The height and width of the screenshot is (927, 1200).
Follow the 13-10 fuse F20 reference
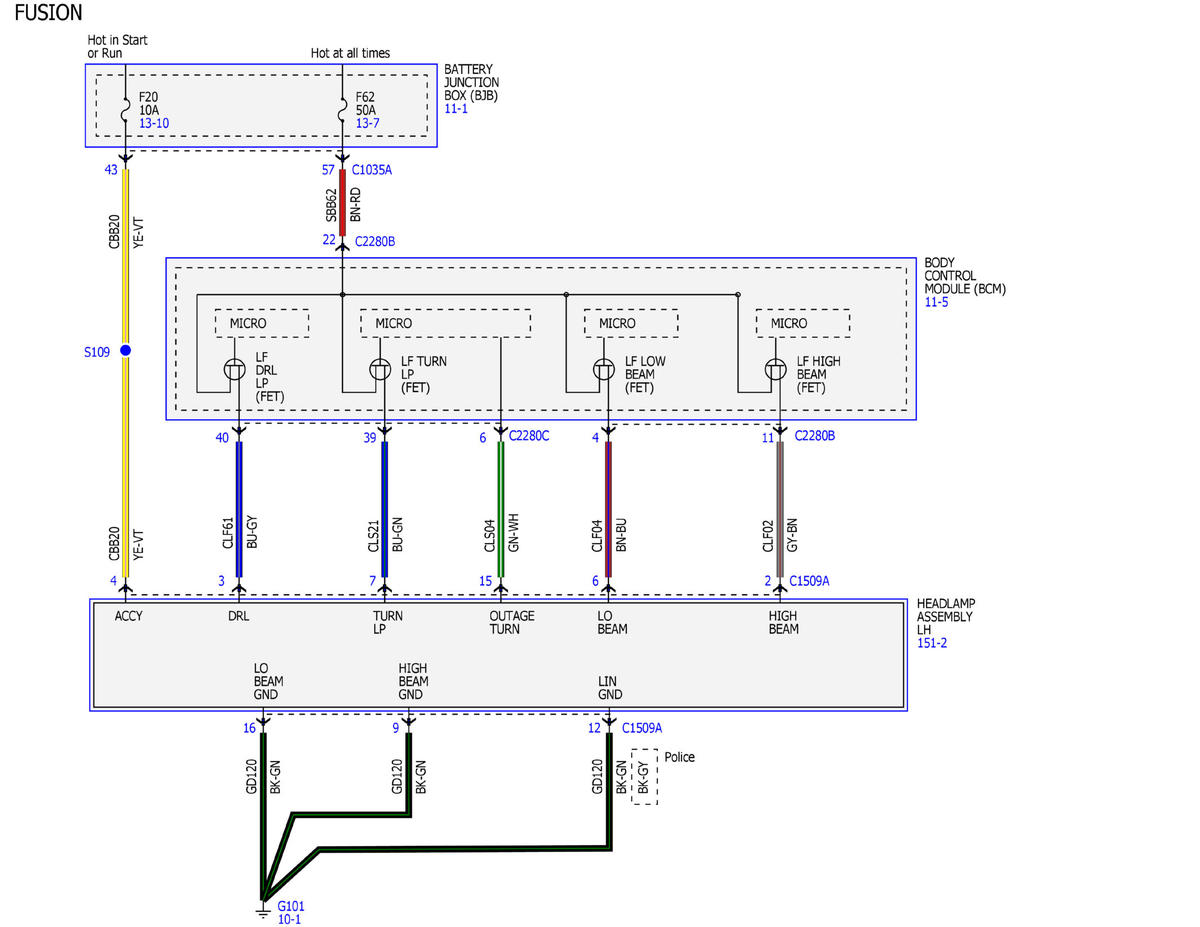click(154, 122)
